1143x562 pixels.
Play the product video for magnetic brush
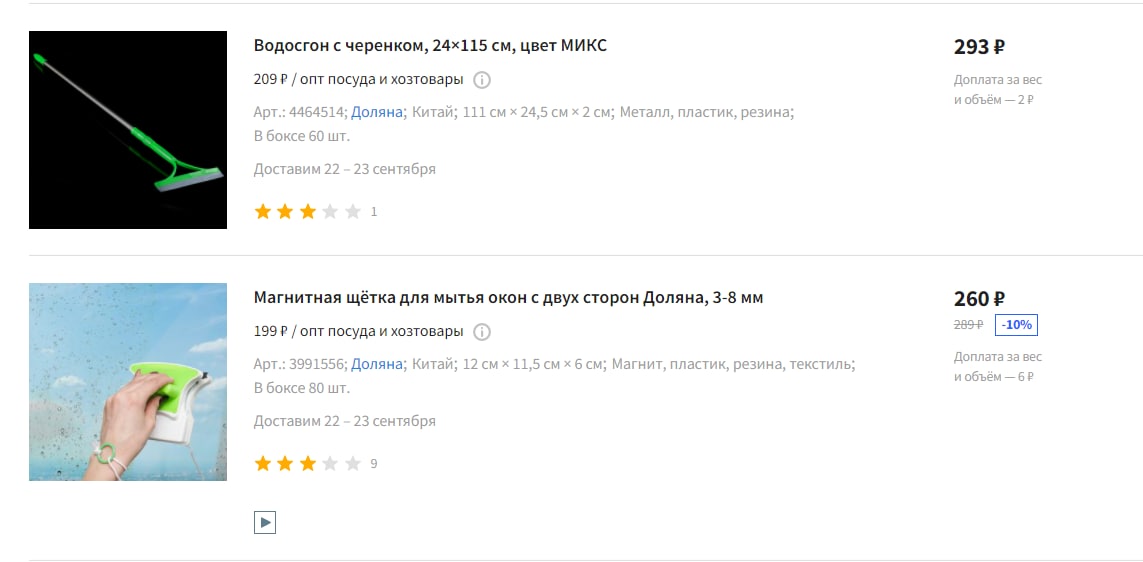(265, 522)
